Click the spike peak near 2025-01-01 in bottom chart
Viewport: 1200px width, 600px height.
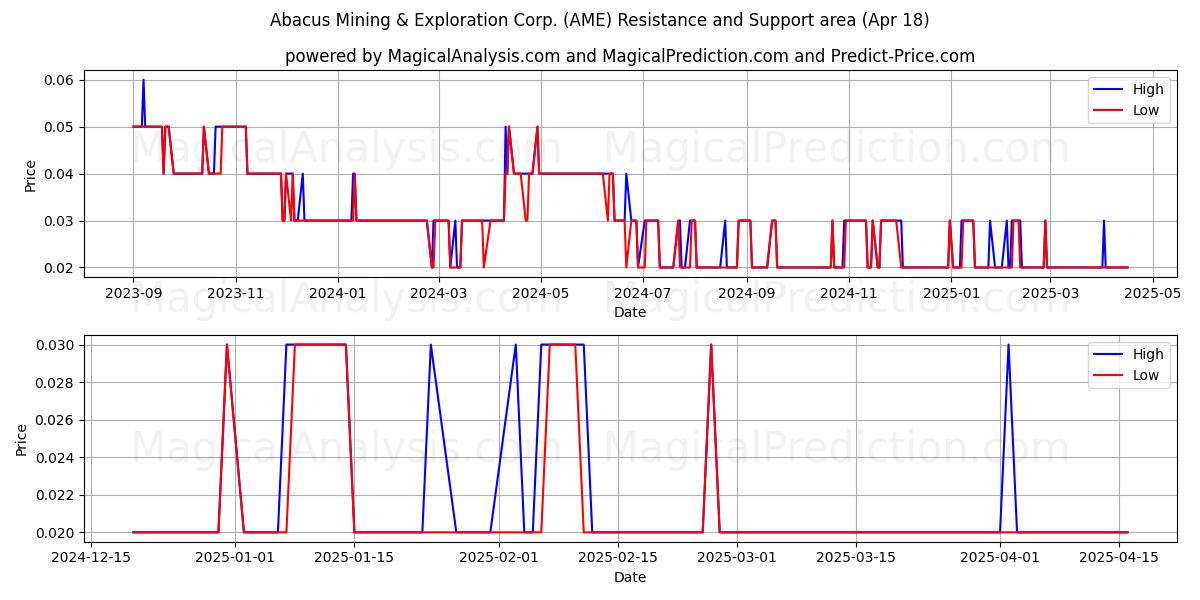coord(227,346)
